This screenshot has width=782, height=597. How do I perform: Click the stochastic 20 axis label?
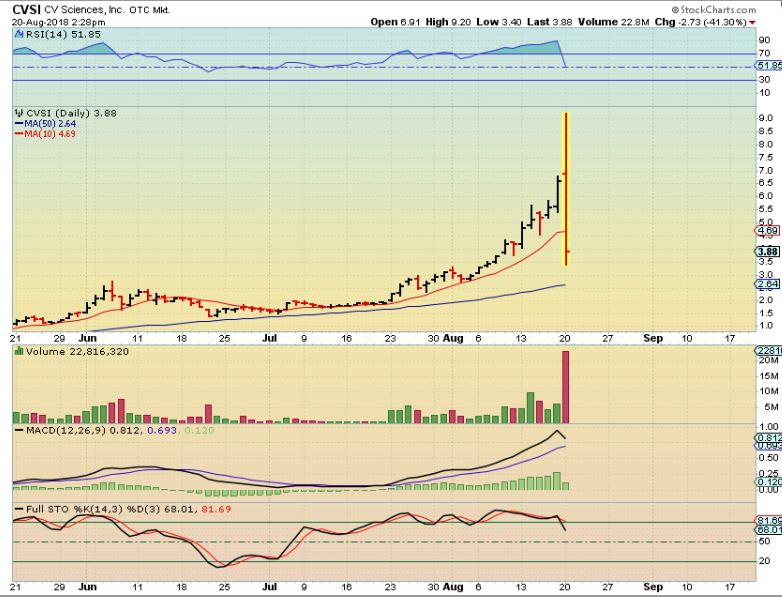764,561
